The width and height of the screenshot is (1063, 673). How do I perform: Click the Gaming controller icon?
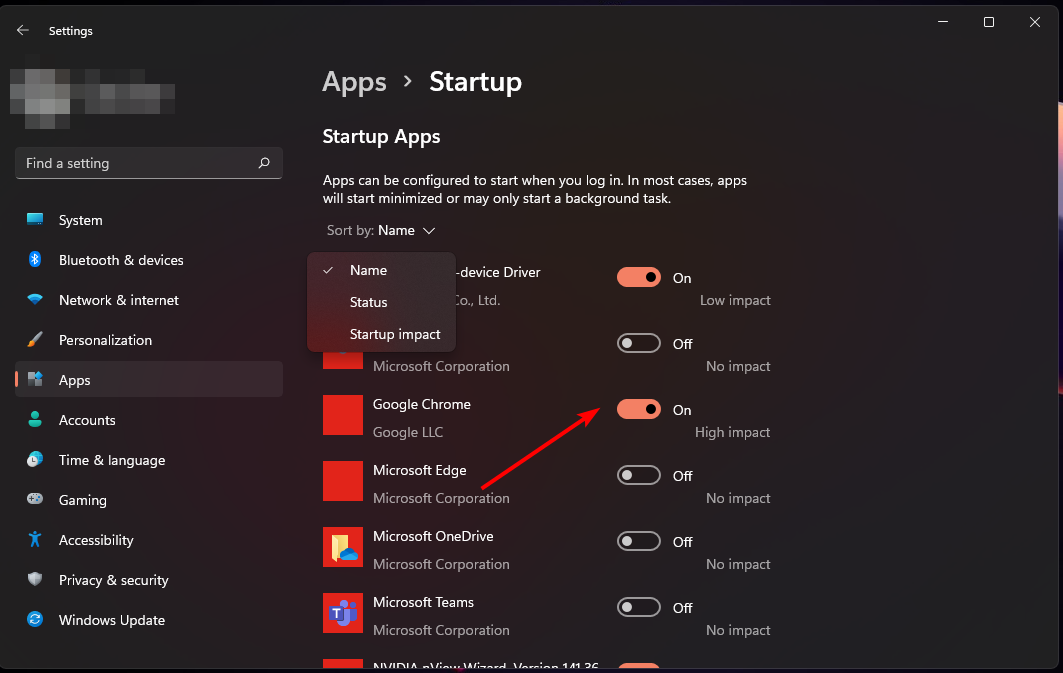(35, 499)
